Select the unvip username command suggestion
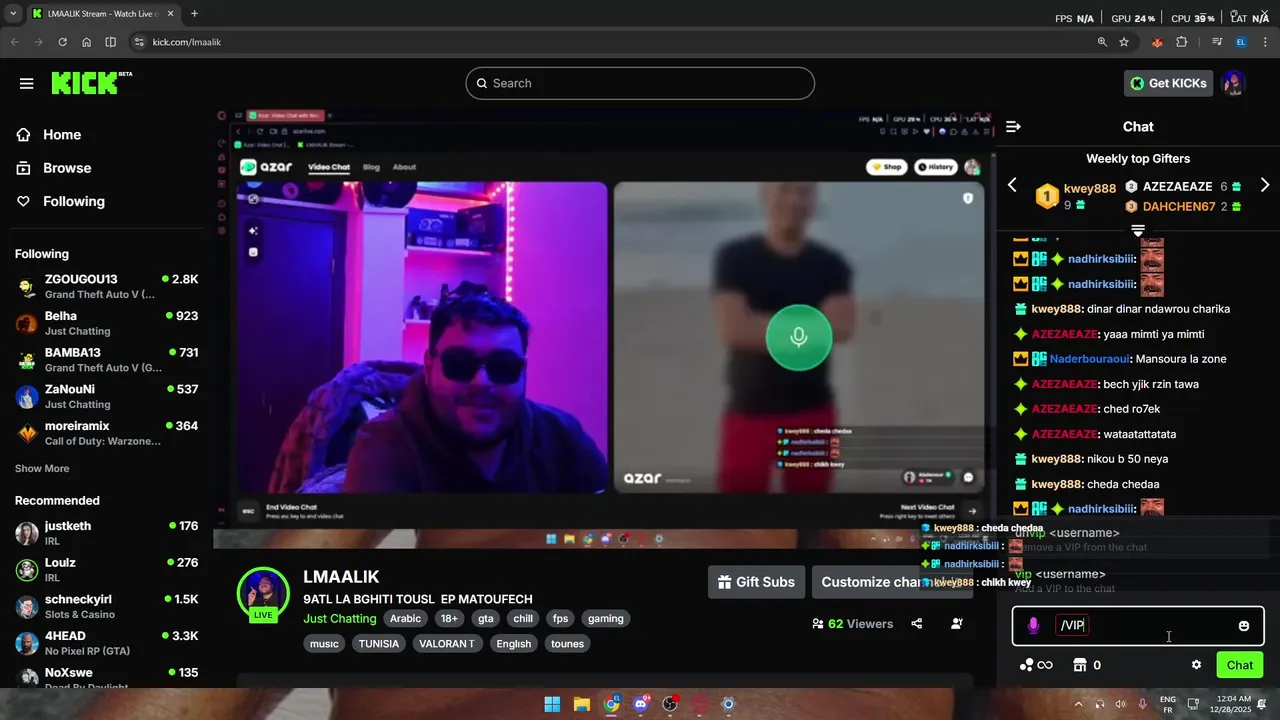1280x720 pixels. pyautogui.click(x=1138, y=539)
